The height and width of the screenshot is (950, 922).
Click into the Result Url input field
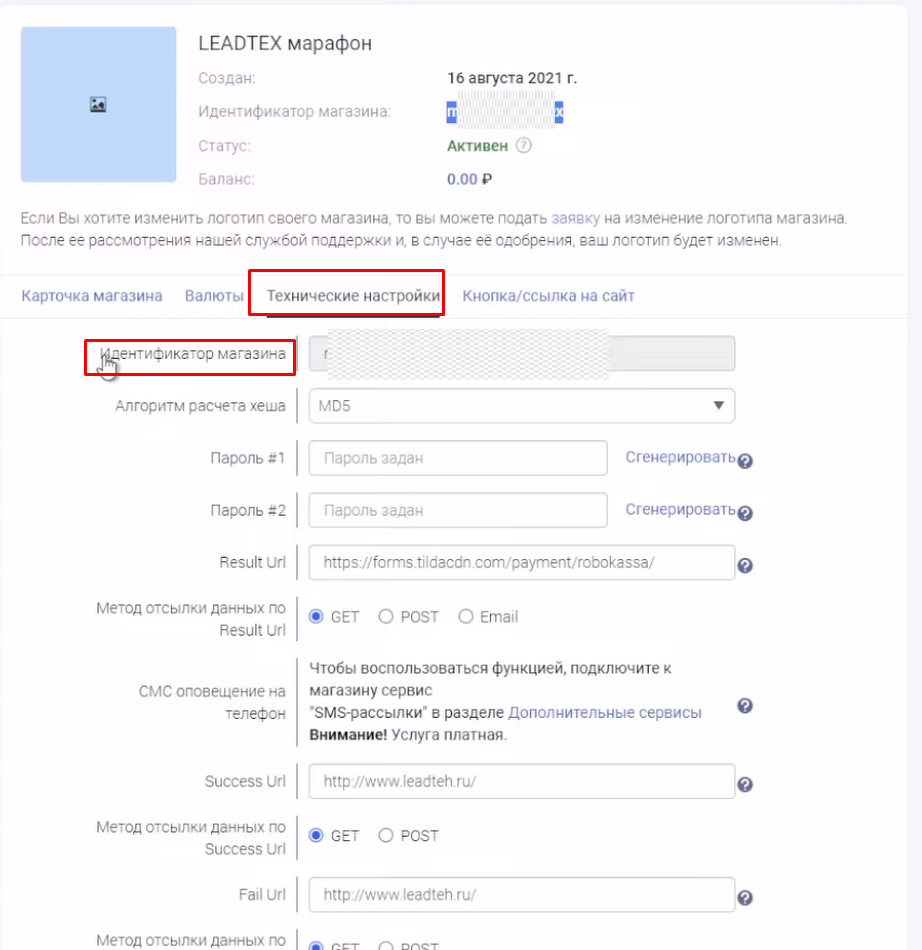pyautogui.click(x=521, y=563)
